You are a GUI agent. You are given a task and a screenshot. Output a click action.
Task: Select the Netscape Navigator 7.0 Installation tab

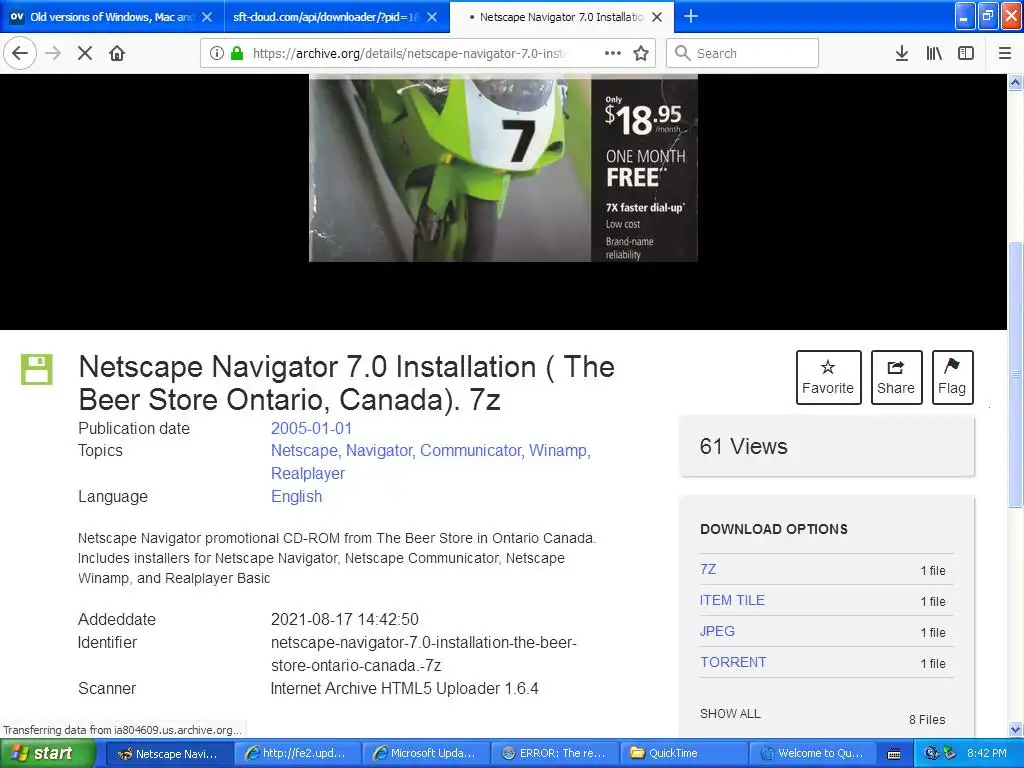562,16
